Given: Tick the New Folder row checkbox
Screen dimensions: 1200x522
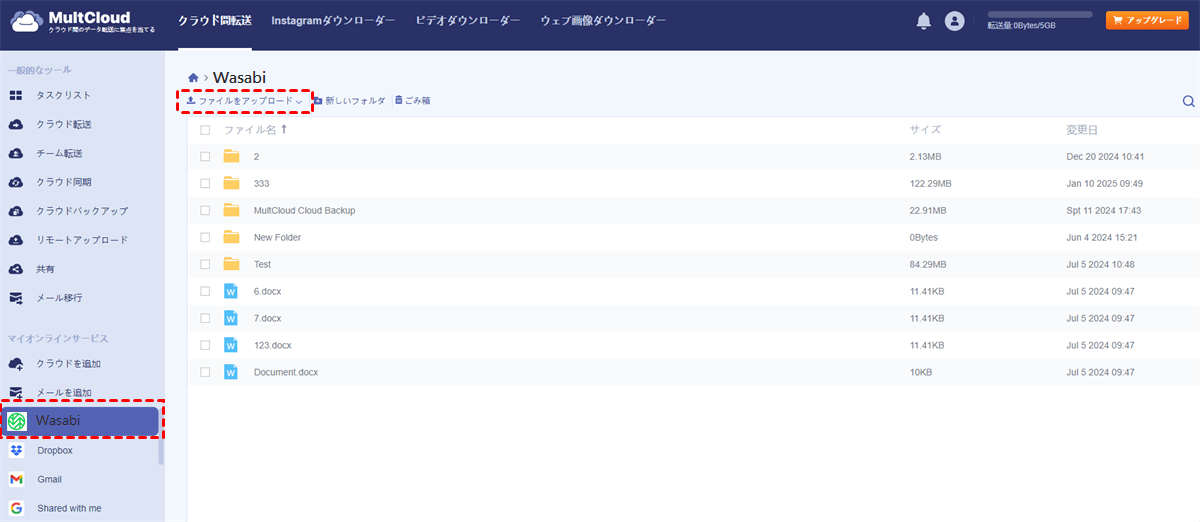Looking at the screenshot, I should click(205, 237).
